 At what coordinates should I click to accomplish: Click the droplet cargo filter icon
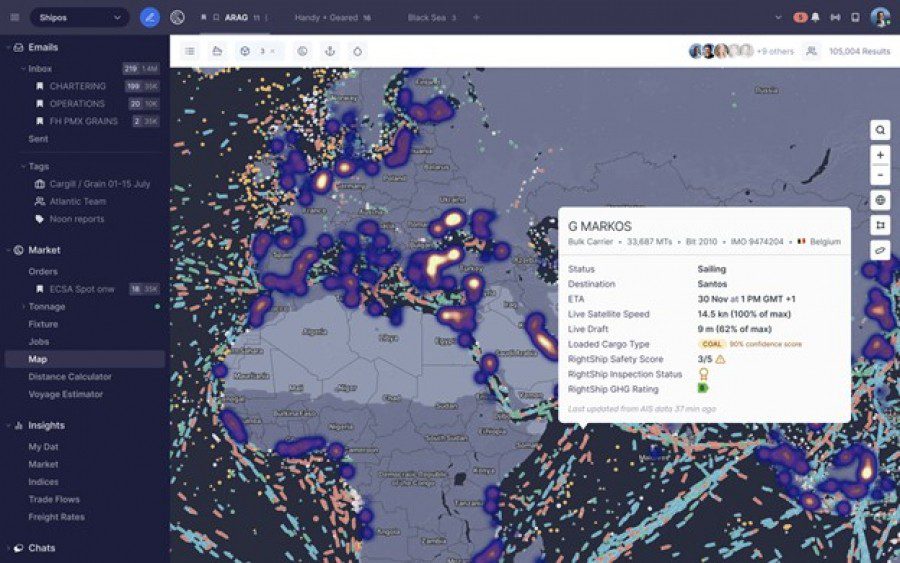(358, 51)
